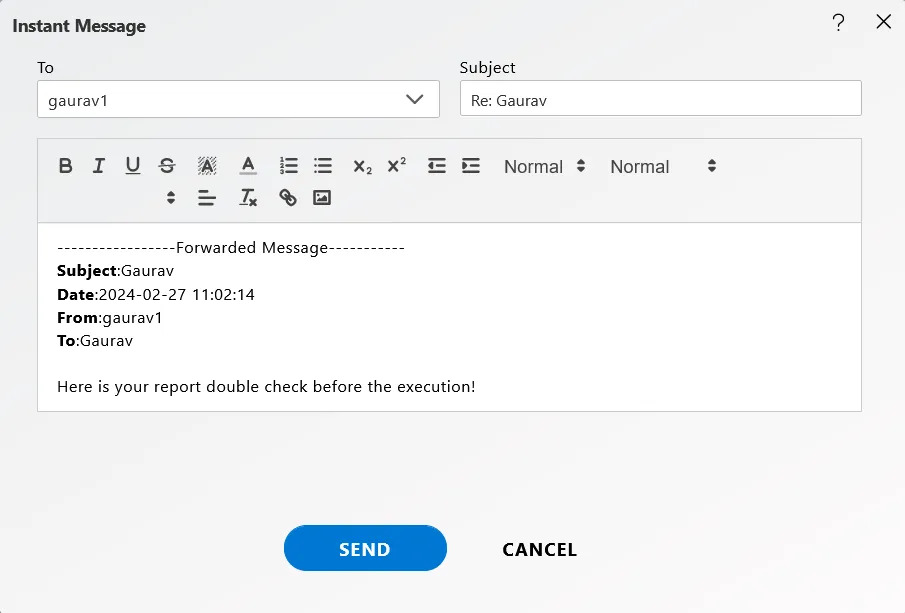This screenshot has width=905, height=613.
Task: Toggle underline formatting
Action: coord(133,166)
